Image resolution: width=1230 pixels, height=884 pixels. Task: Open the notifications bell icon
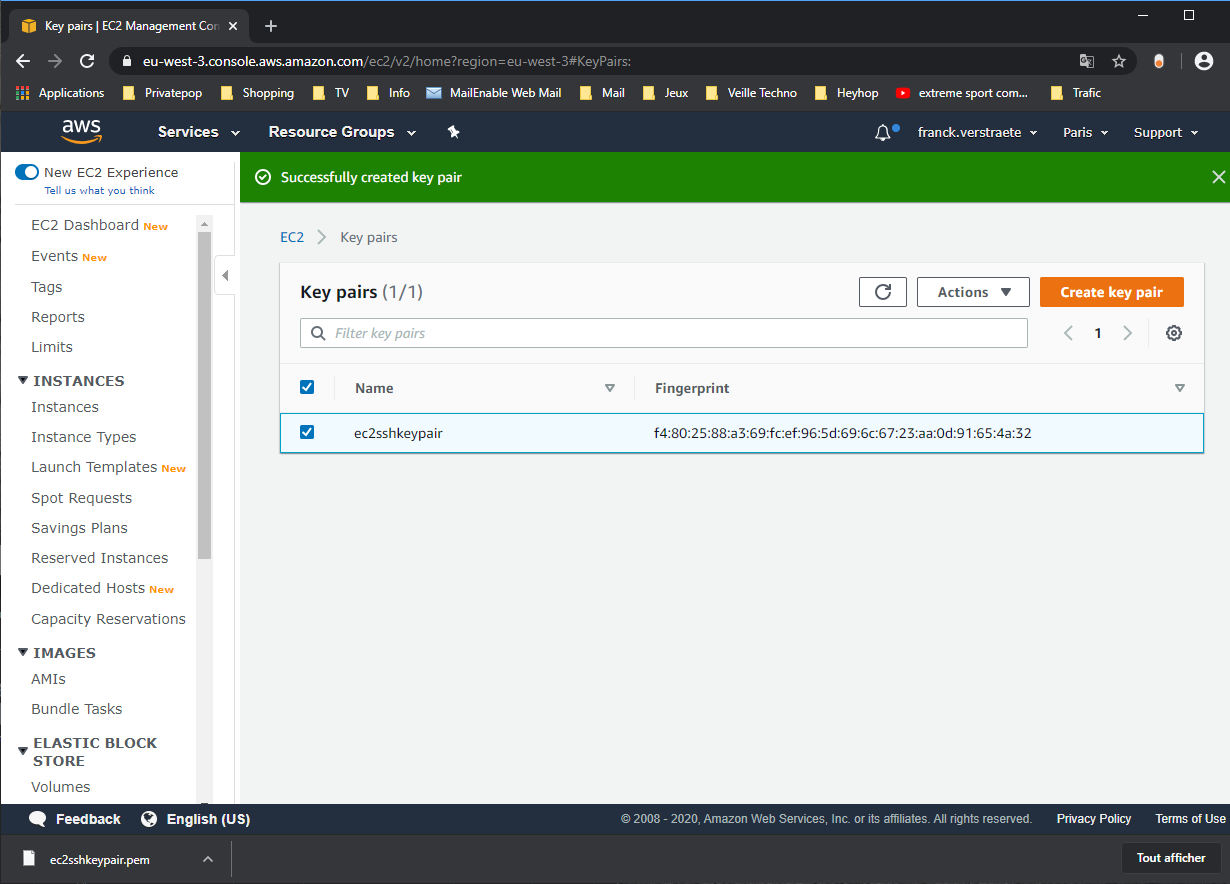883,132
